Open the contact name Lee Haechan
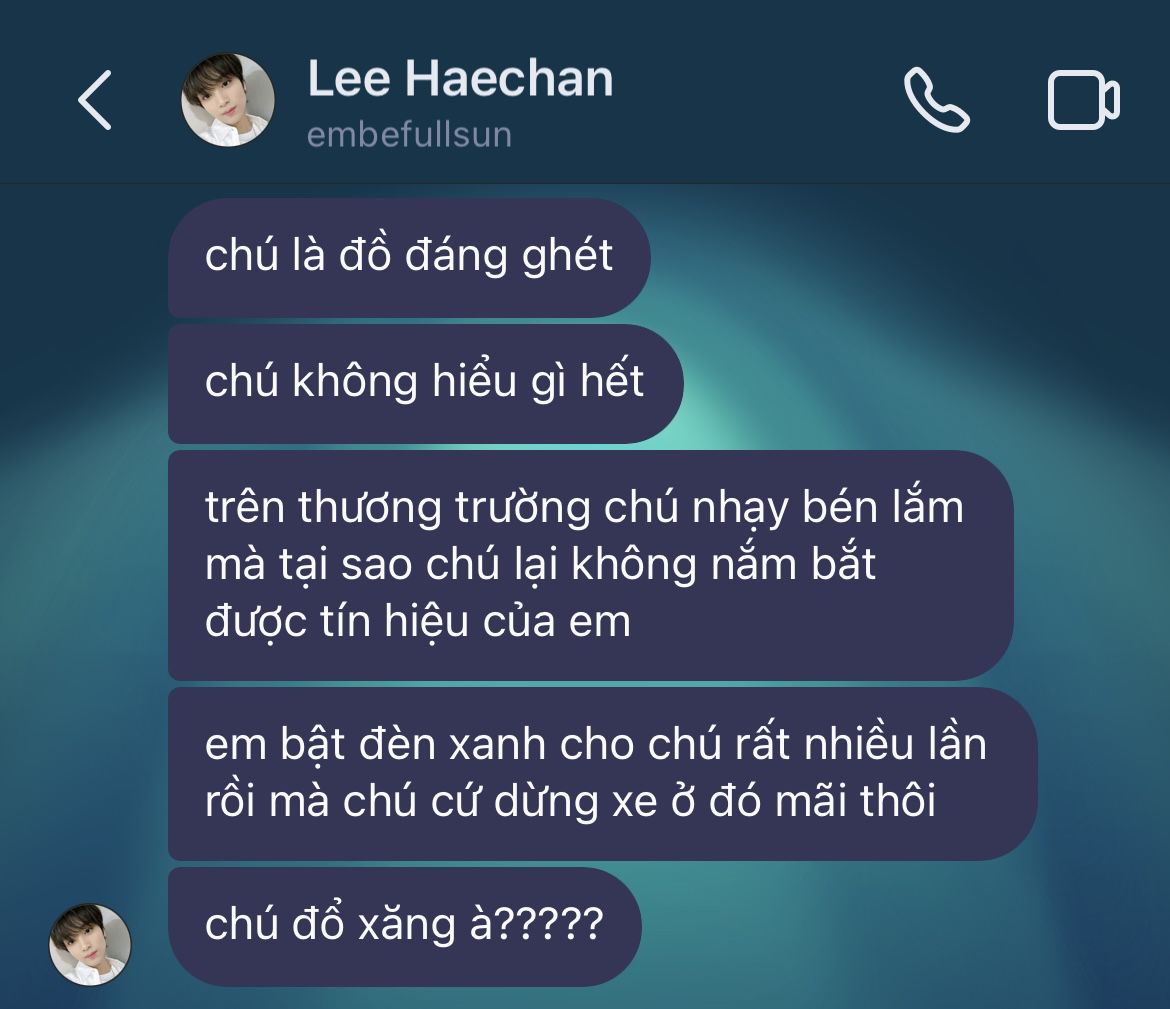The image size is (1170, 1009). click(x=460, y=78)
